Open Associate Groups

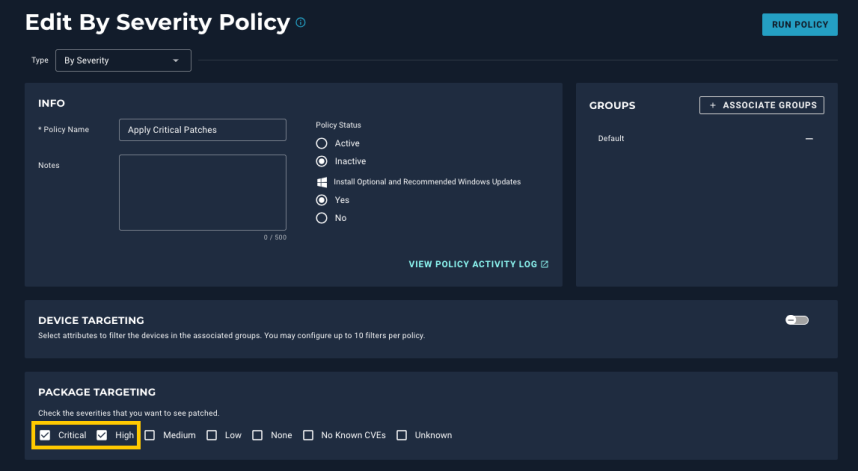pyautogui.click(x=761, y=105)
